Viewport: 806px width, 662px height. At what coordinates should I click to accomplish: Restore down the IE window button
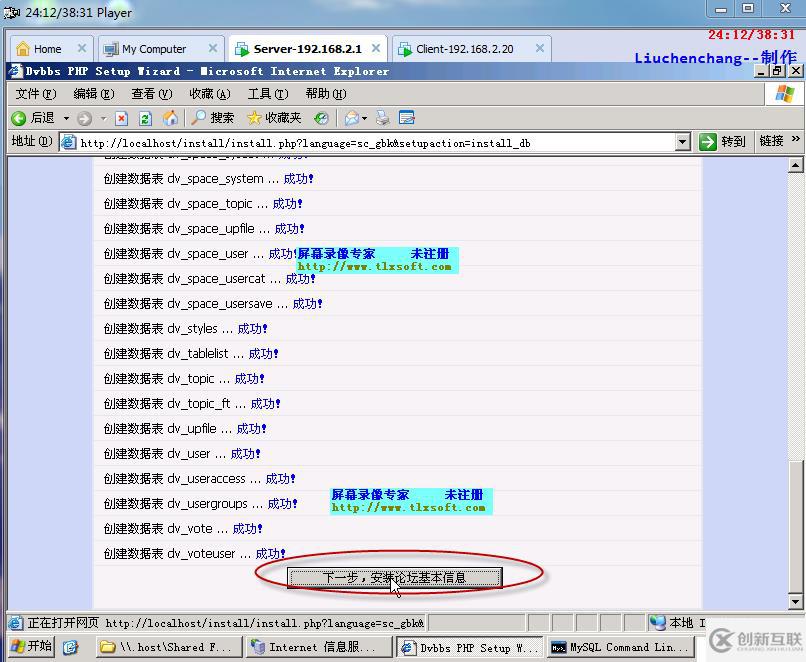(x=777, y=71)
